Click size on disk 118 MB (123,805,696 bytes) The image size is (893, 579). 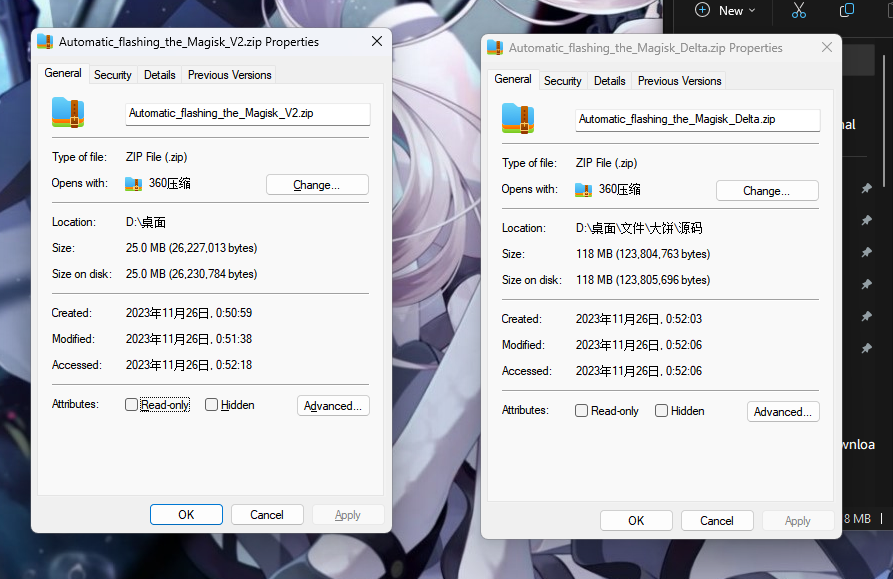click(643, 281)
